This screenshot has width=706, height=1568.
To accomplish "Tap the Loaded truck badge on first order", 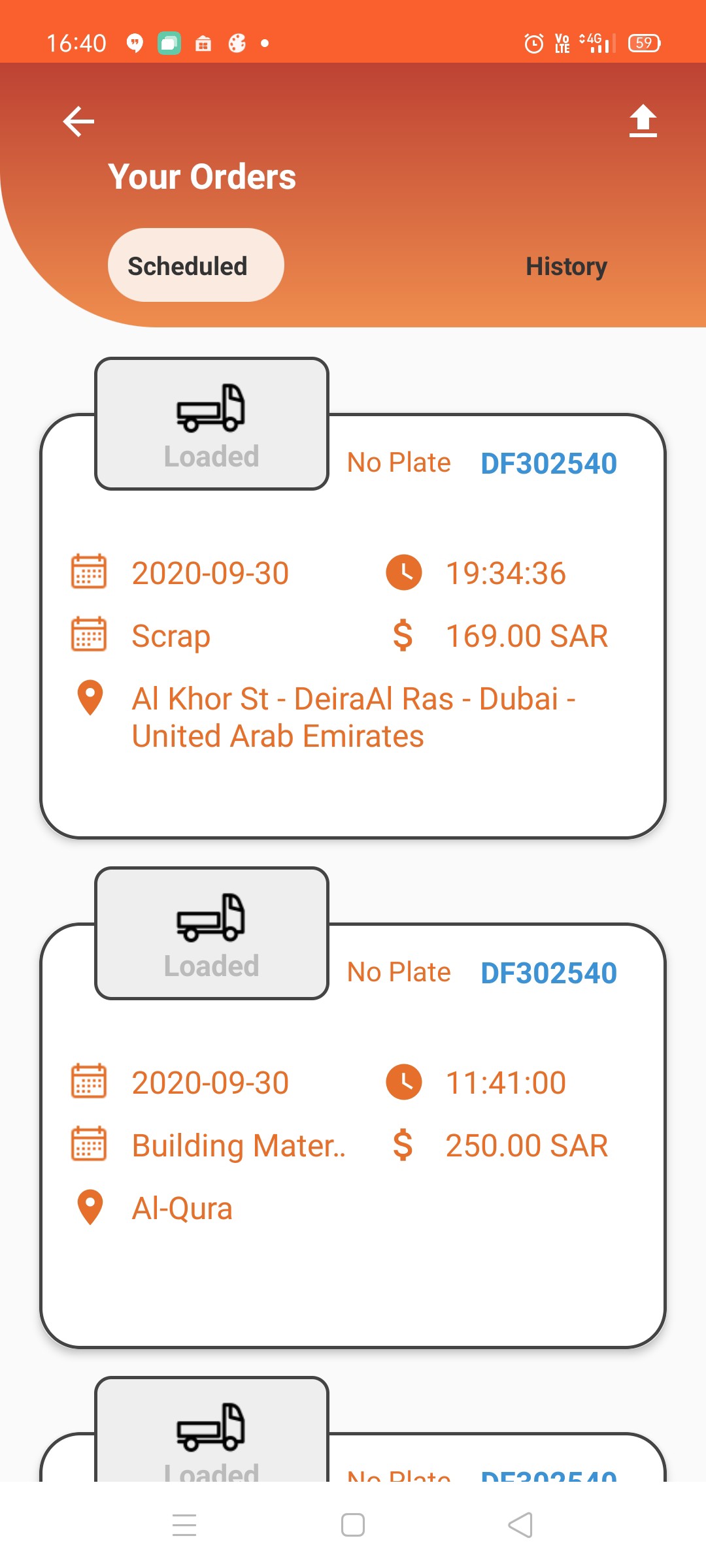I will tap(211, 423).
